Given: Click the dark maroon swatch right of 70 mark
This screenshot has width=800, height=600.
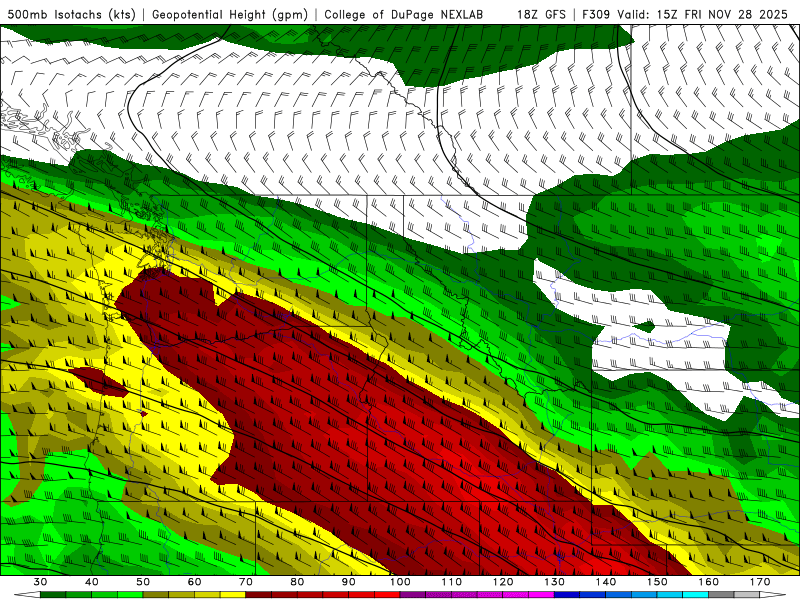Looking at the screenshot, I should coord(258,595).
